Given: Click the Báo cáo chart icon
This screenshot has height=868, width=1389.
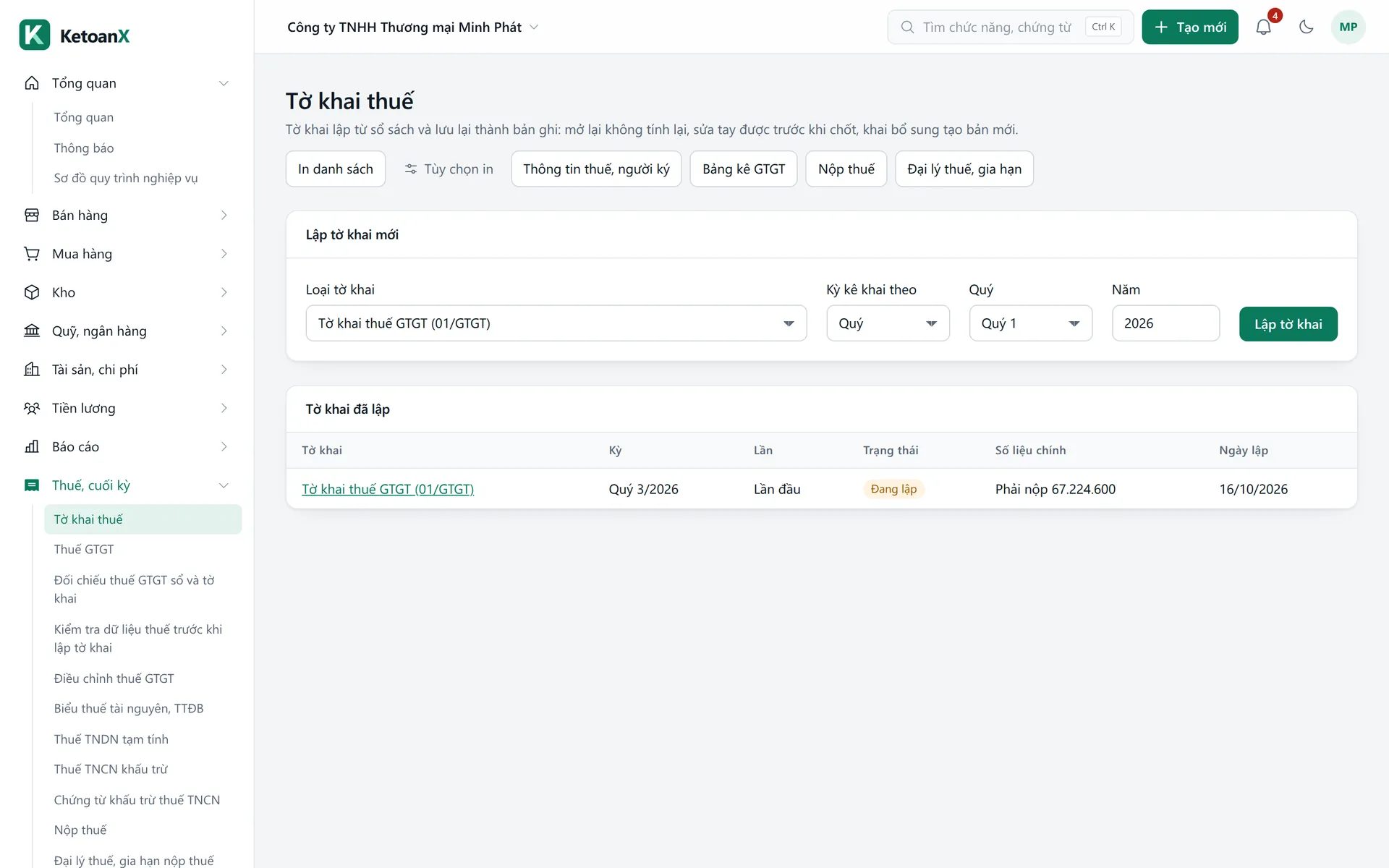Looking at the screenshot, I should (x=32, y=447).
